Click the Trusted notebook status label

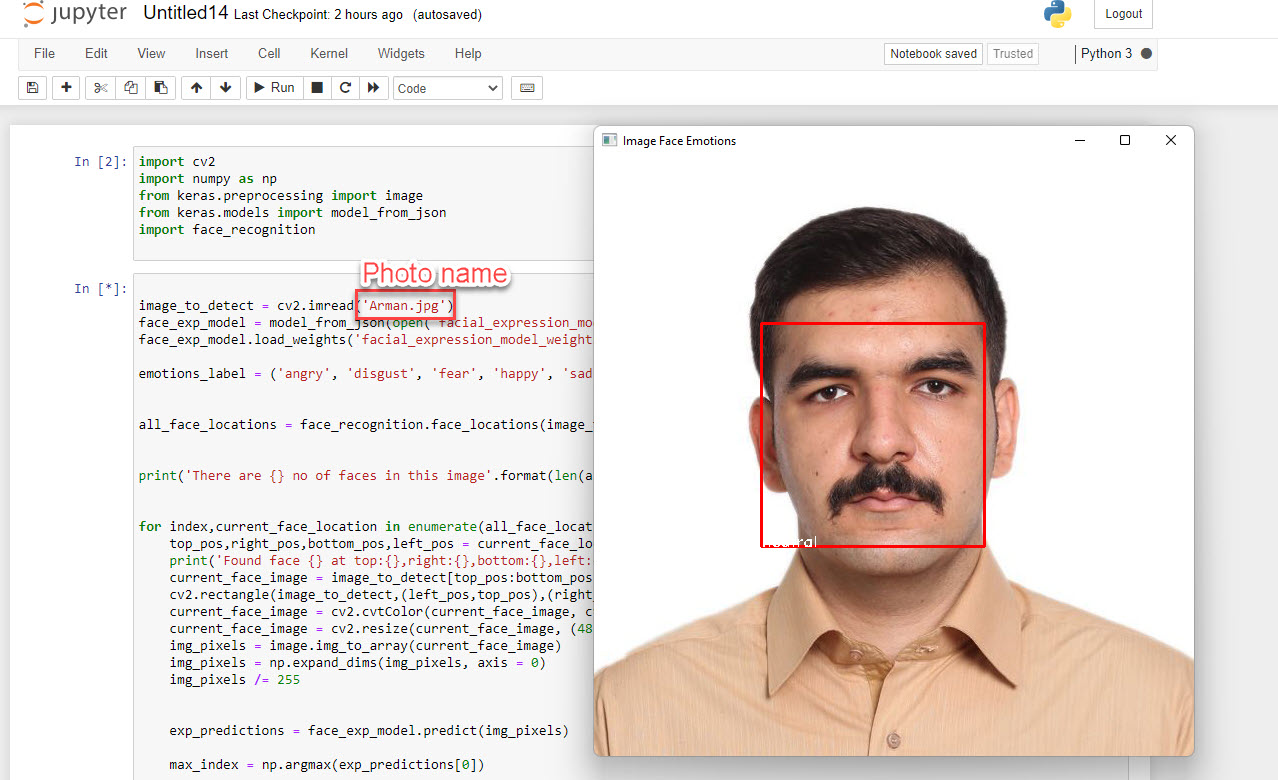pyautogui.click(x=1012, y=53)
